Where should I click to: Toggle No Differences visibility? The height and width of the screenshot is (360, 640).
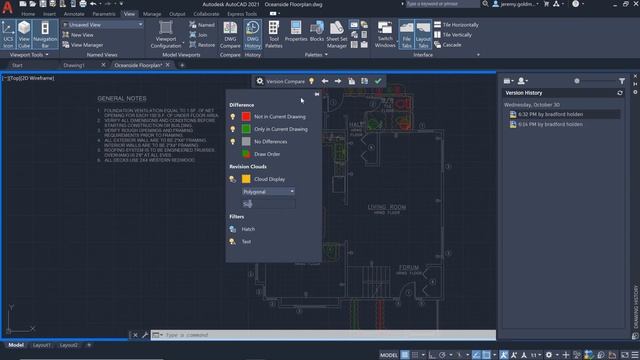(233, 142)
